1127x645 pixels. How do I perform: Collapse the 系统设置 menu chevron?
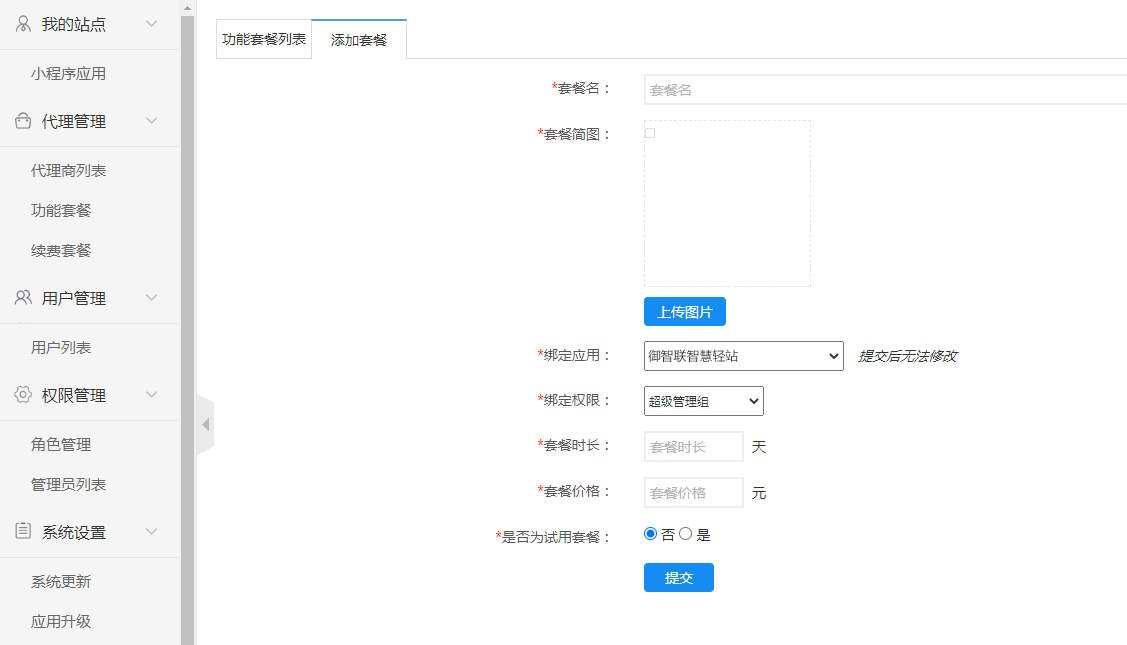coord(152,532)
